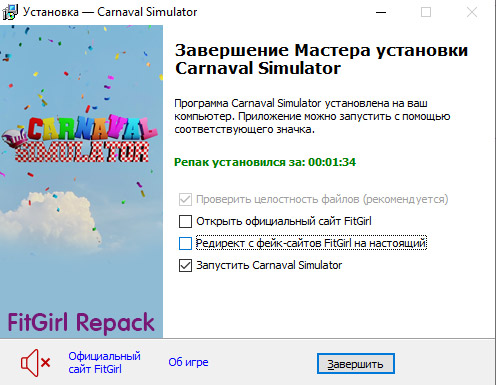Enable "Редирект с фейк-сайтов FitGirl" checkbox
The image size is (496, 385).
[x=185, y=243]
